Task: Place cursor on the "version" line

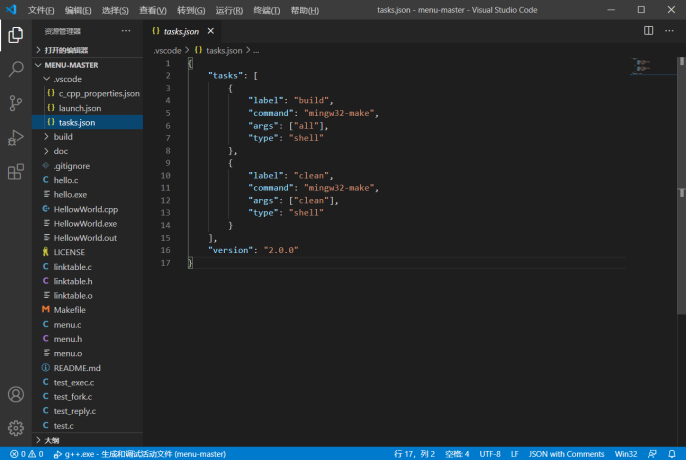Action: point(253,250)
